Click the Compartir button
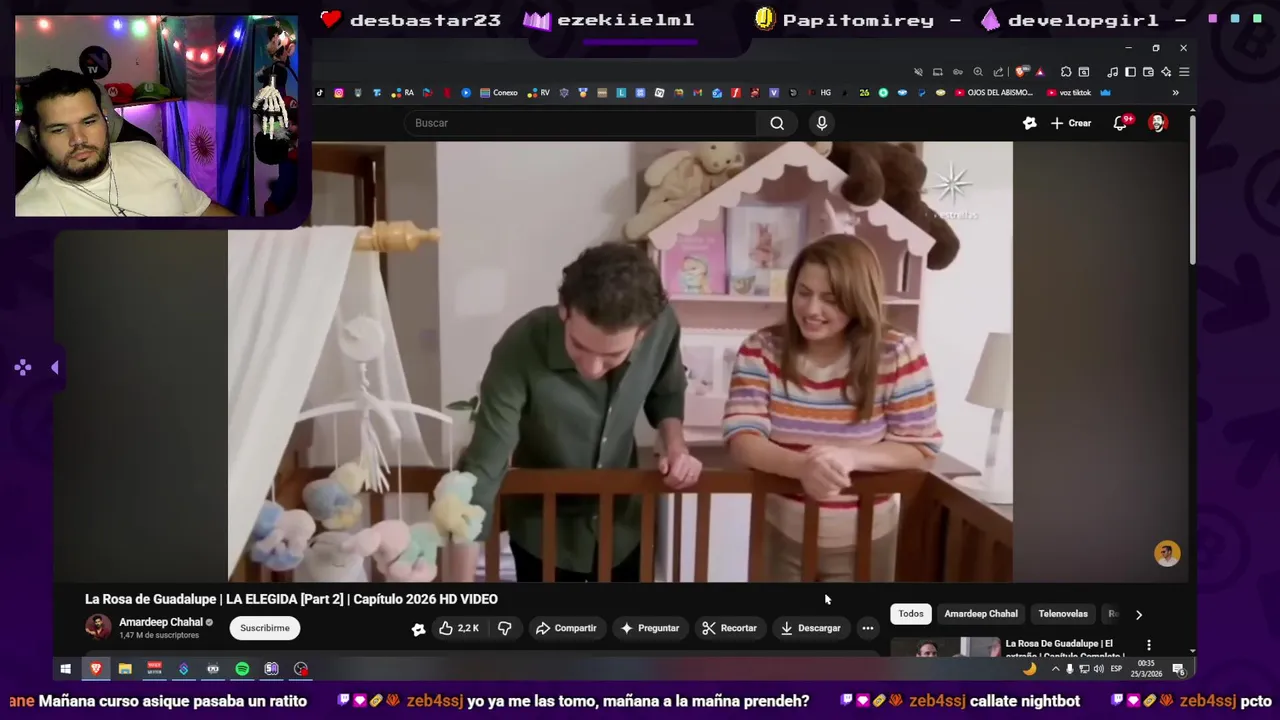The width and height of the screenshot is (1280, 720). point(566,628)
